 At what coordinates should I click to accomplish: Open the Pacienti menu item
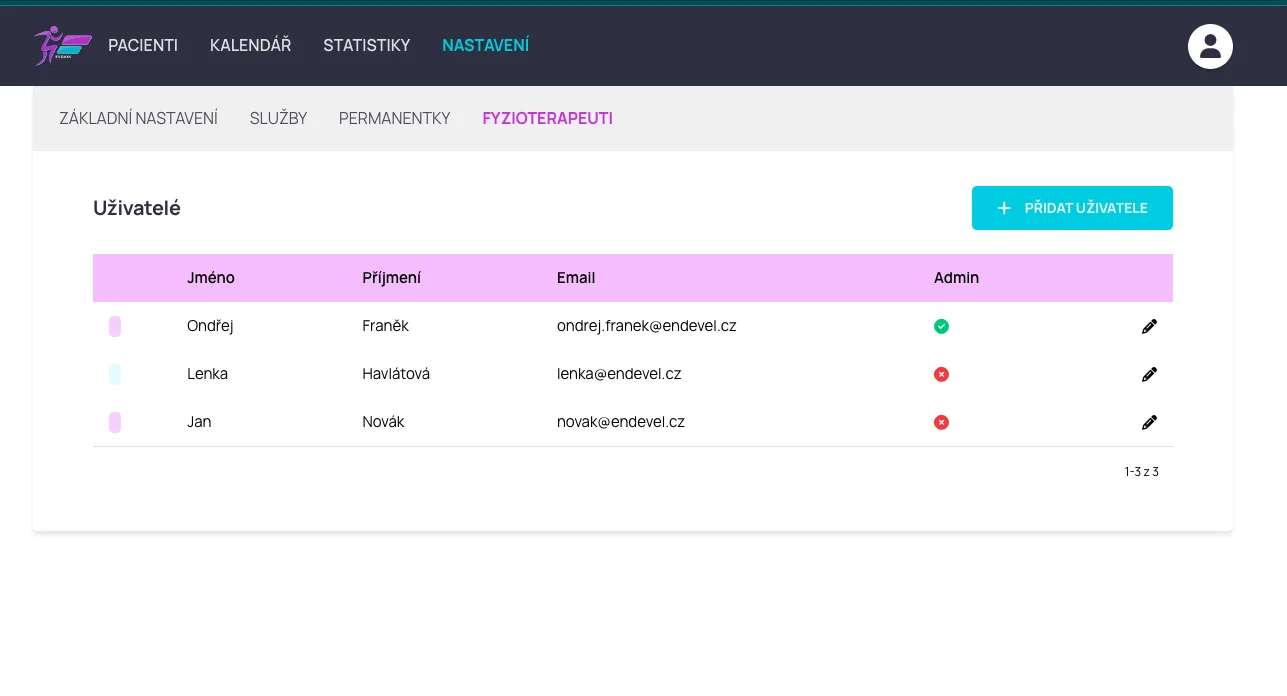[143, 45]
